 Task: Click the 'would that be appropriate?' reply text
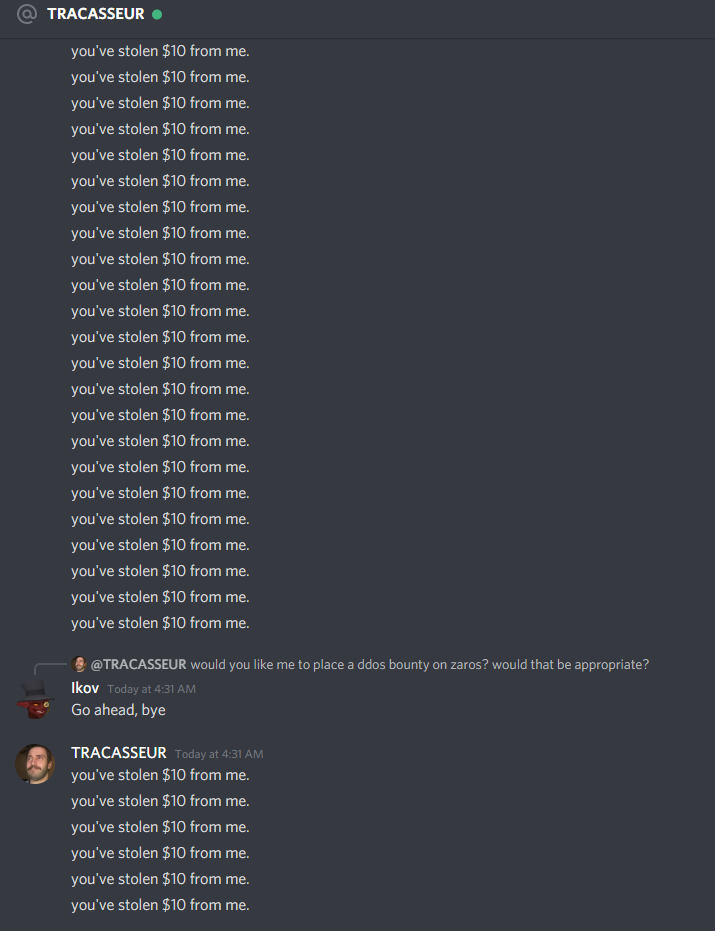click(570, 664)
